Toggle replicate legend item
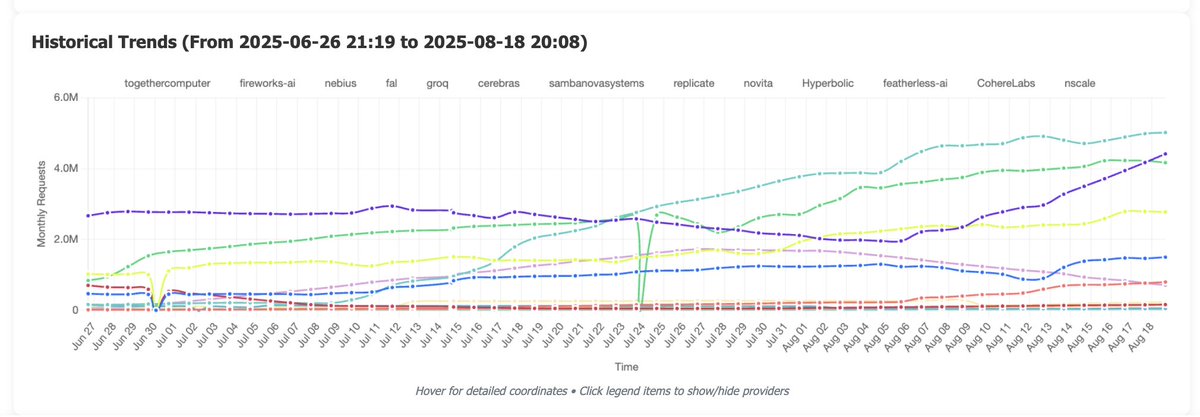This screenshot has width=1200, height=417. (694, 84)
